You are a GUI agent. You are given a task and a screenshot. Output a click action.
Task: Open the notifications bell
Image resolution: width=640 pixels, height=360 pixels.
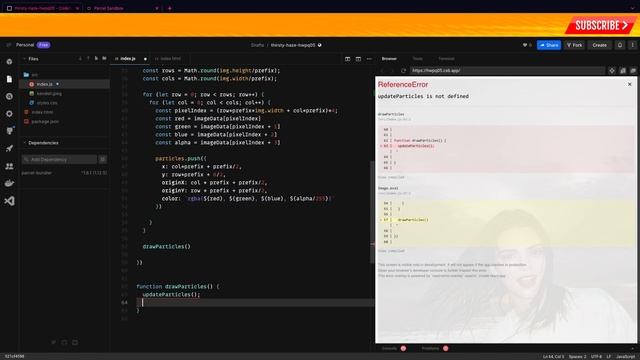click(620, 45)
